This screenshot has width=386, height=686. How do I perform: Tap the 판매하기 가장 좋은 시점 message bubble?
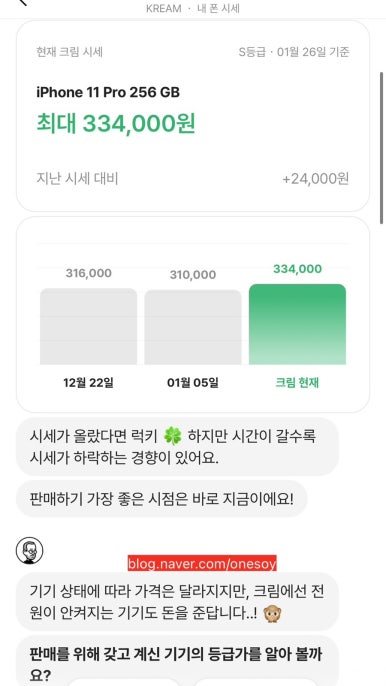(161, 499)
